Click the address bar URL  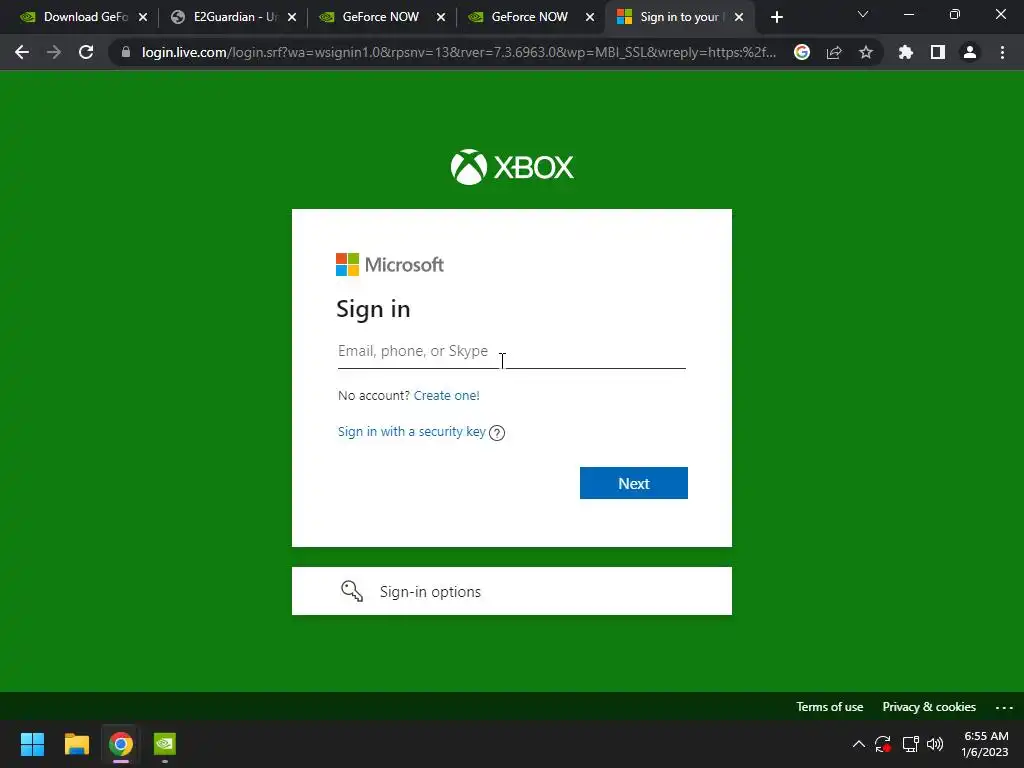coord(458,52)
